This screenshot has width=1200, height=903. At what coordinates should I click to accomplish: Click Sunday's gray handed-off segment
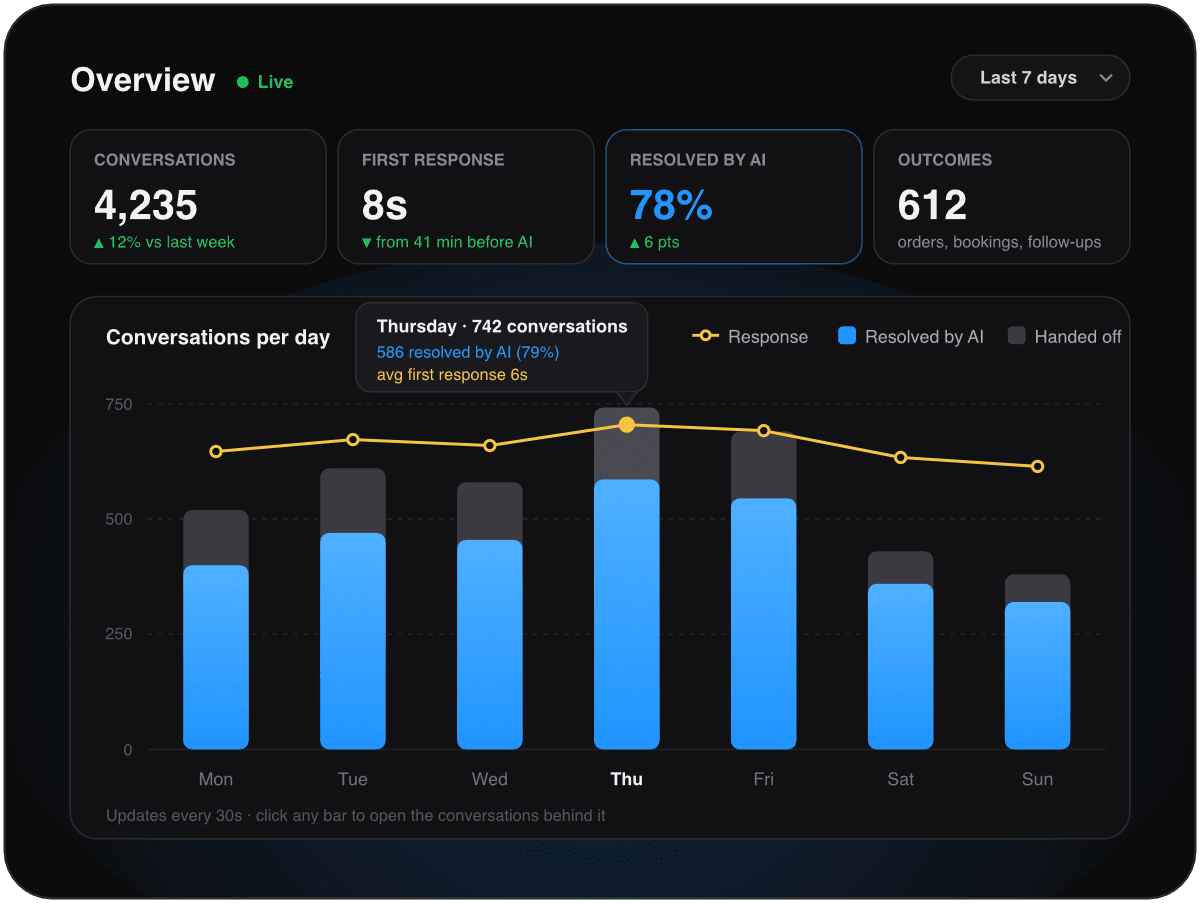click(1038, 588)
